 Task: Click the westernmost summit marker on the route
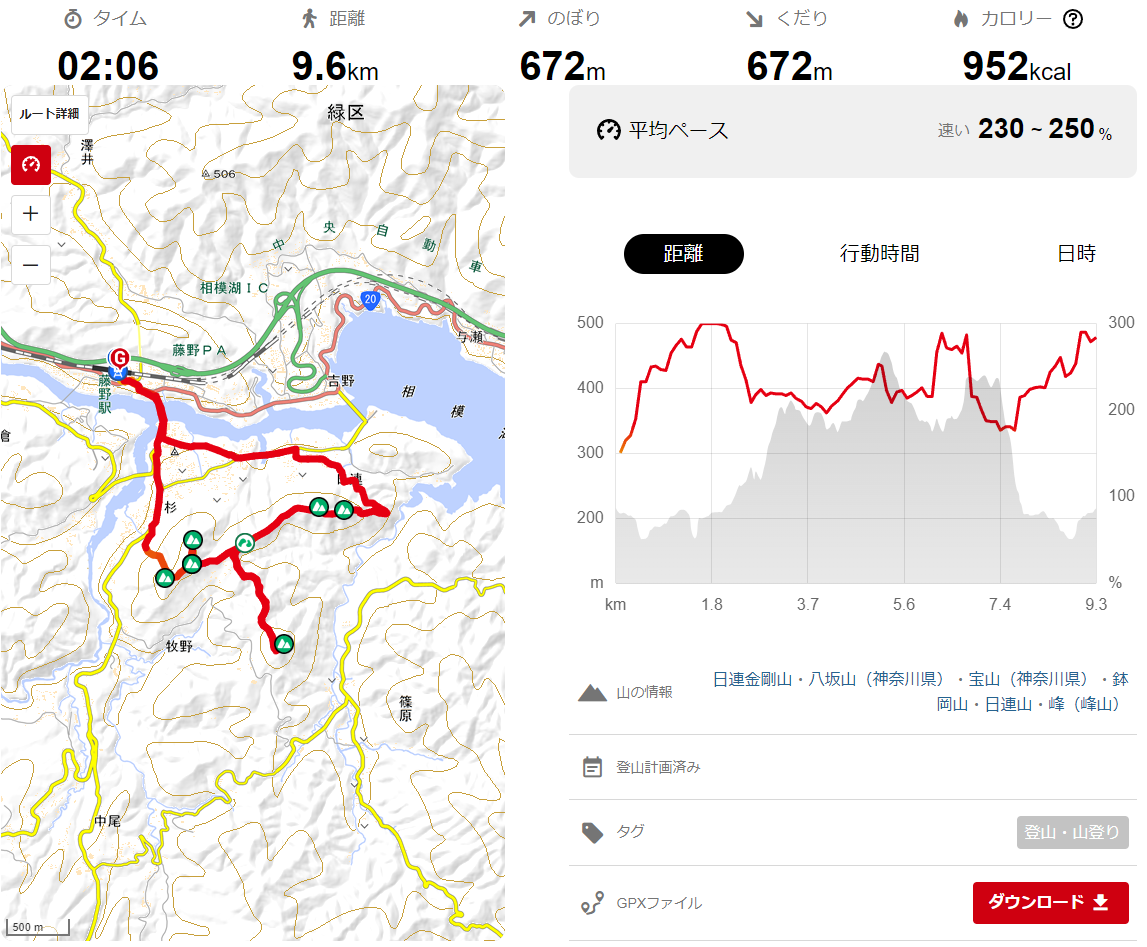165,578
